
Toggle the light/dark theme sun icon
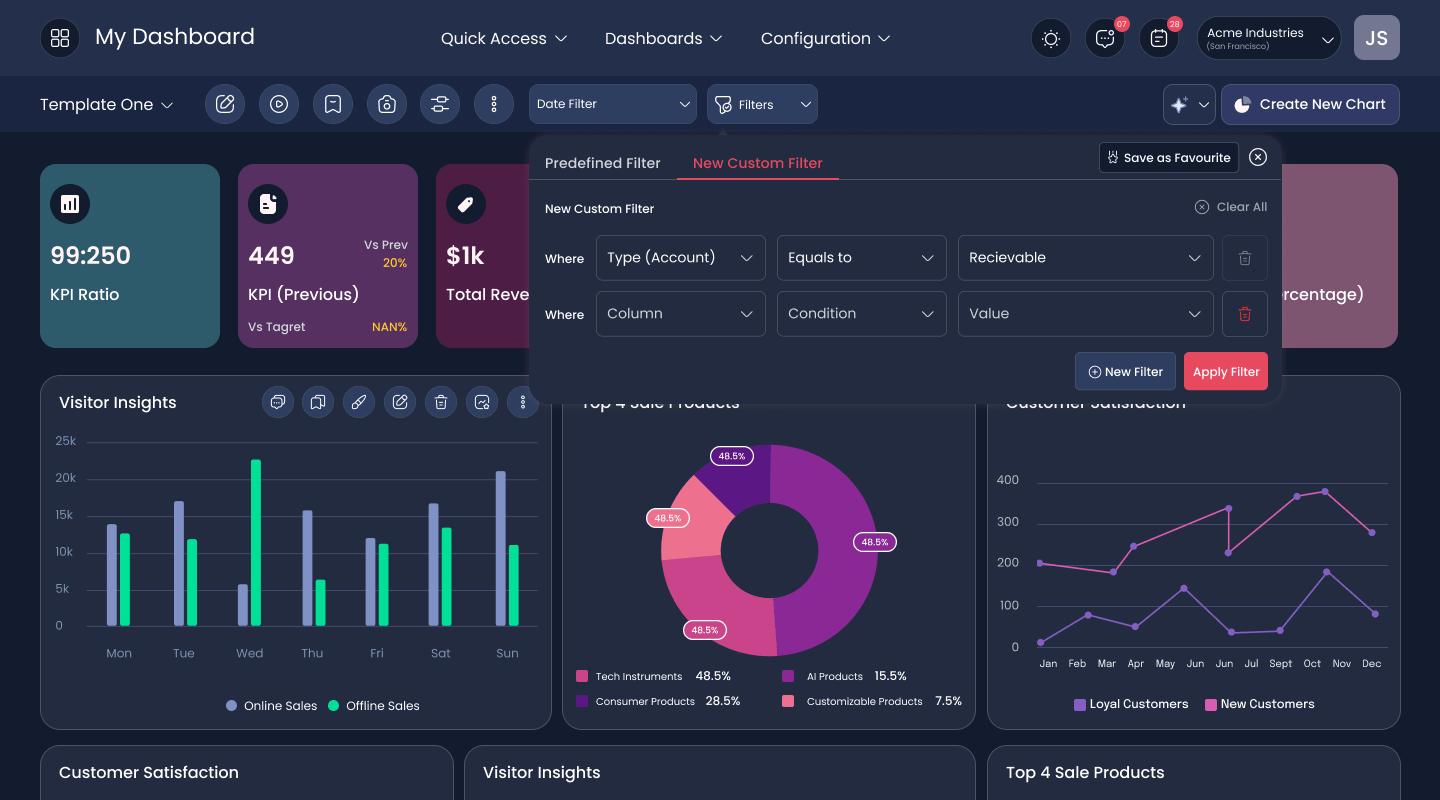[x=1051, y=38]
